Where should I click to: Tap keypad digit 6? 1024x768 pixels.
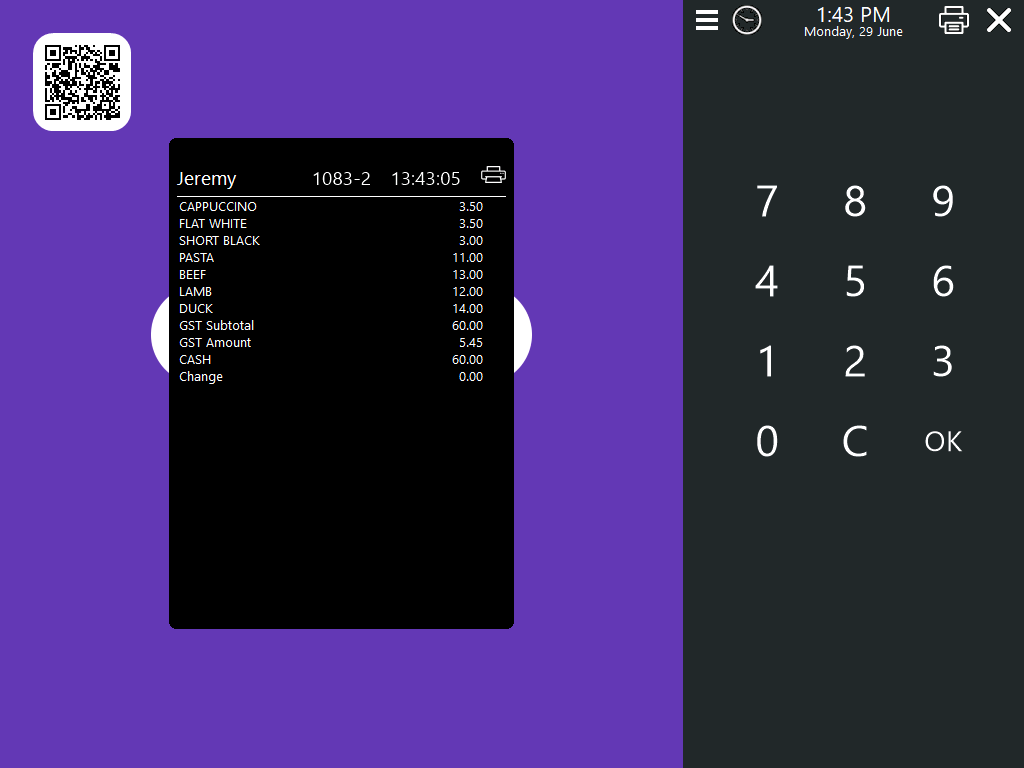(x=943, y=281)
